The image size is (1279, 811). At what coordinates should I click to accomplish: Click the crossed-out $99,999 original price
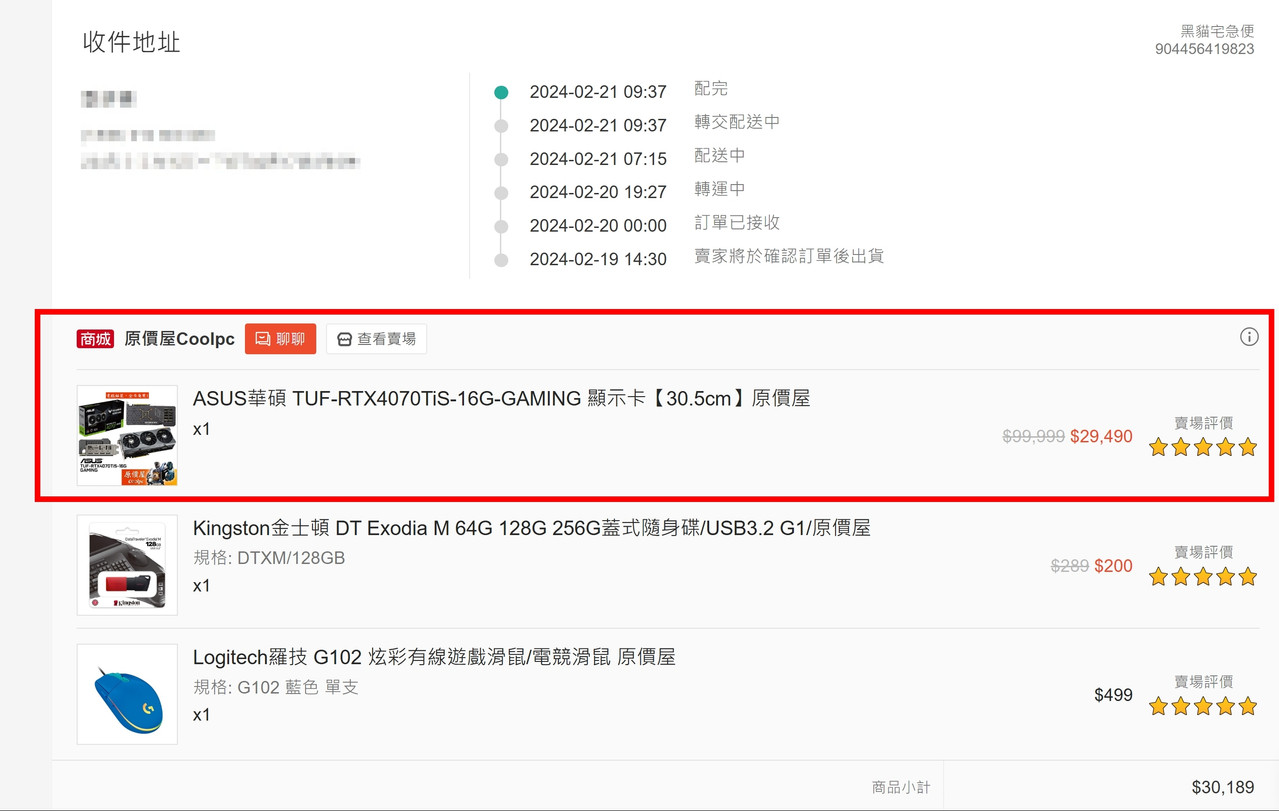coord(1033,437)
